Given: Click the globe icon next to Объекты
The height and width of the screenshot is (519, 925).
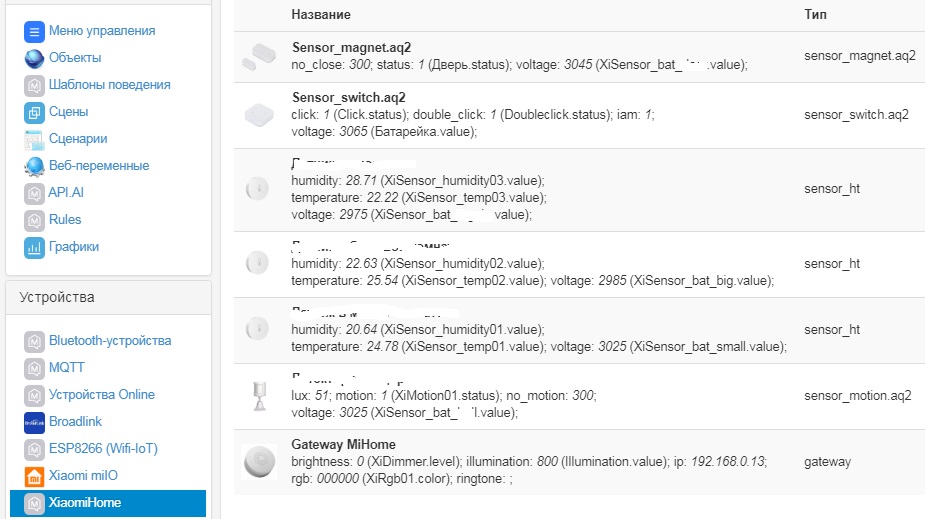Looking at the screenshot, I should [x=34, y=58].
